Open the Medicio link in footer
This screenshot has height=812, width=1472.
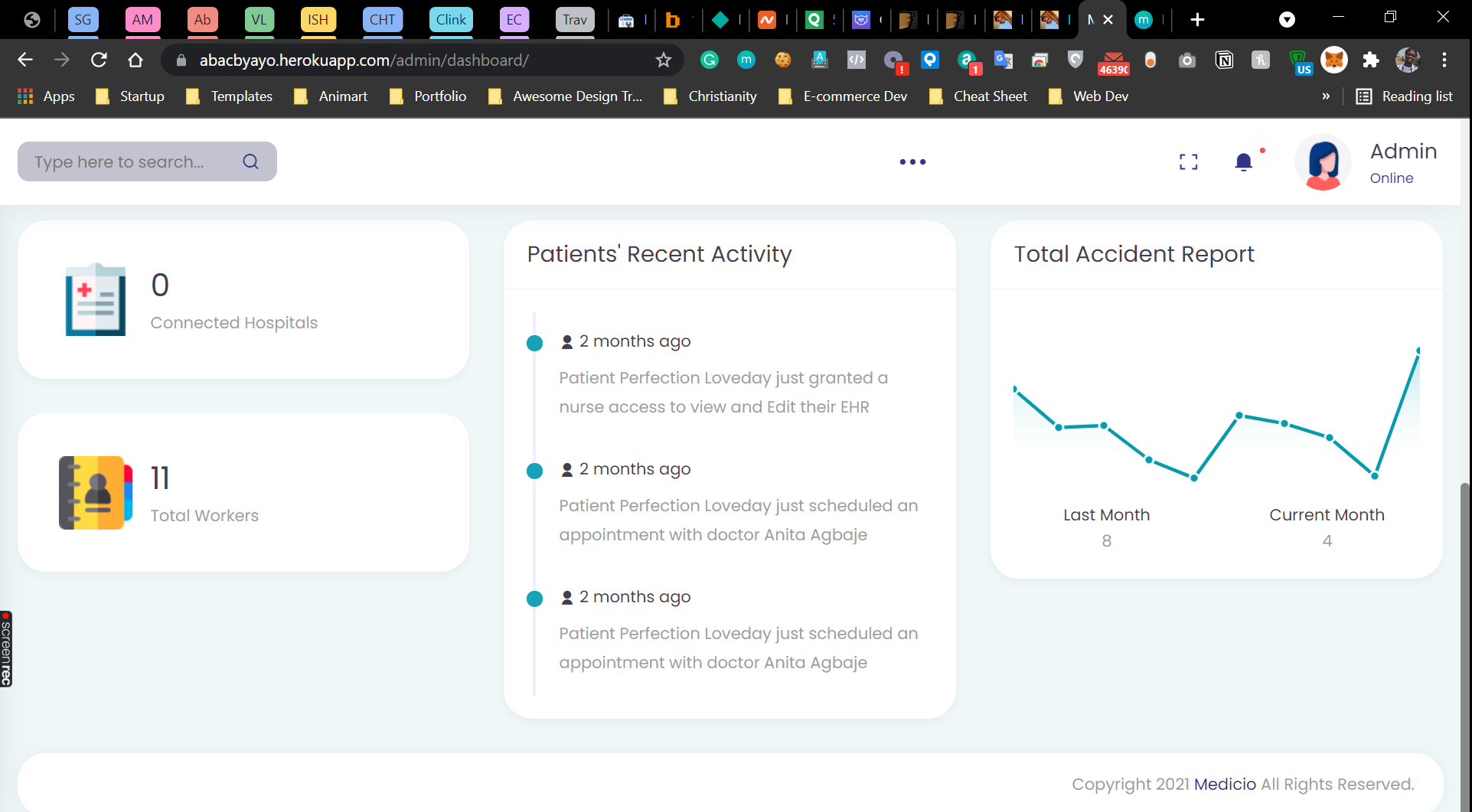pyautogui.click(x=1225, y=784)
